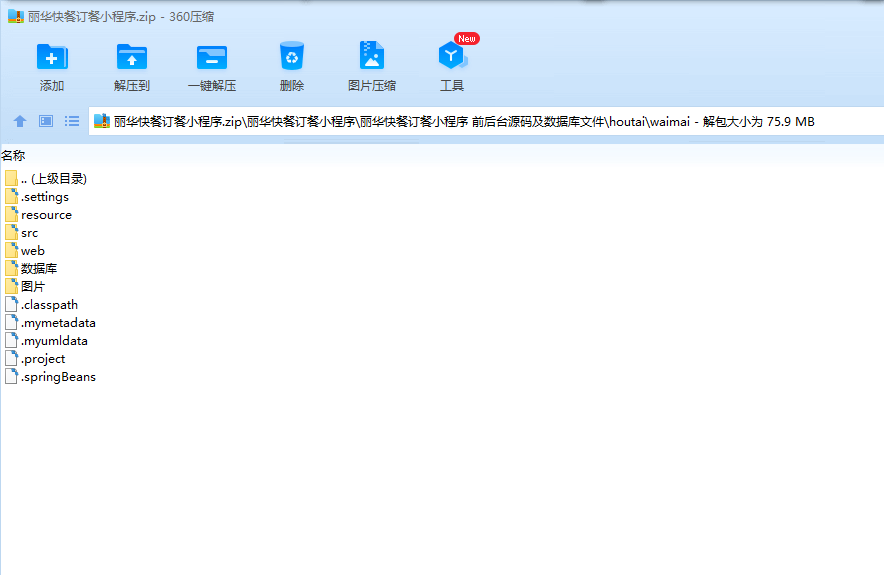Click the New badge on 工具

[467, 38]
